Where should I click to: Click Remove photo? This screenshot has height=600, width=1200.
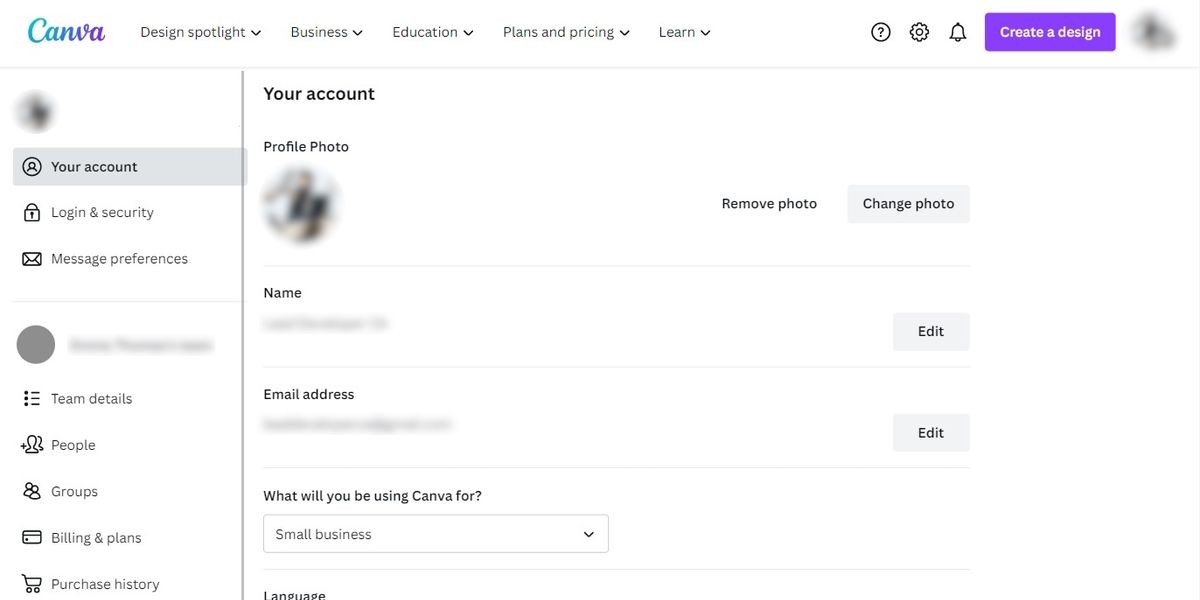coord(769,204)
